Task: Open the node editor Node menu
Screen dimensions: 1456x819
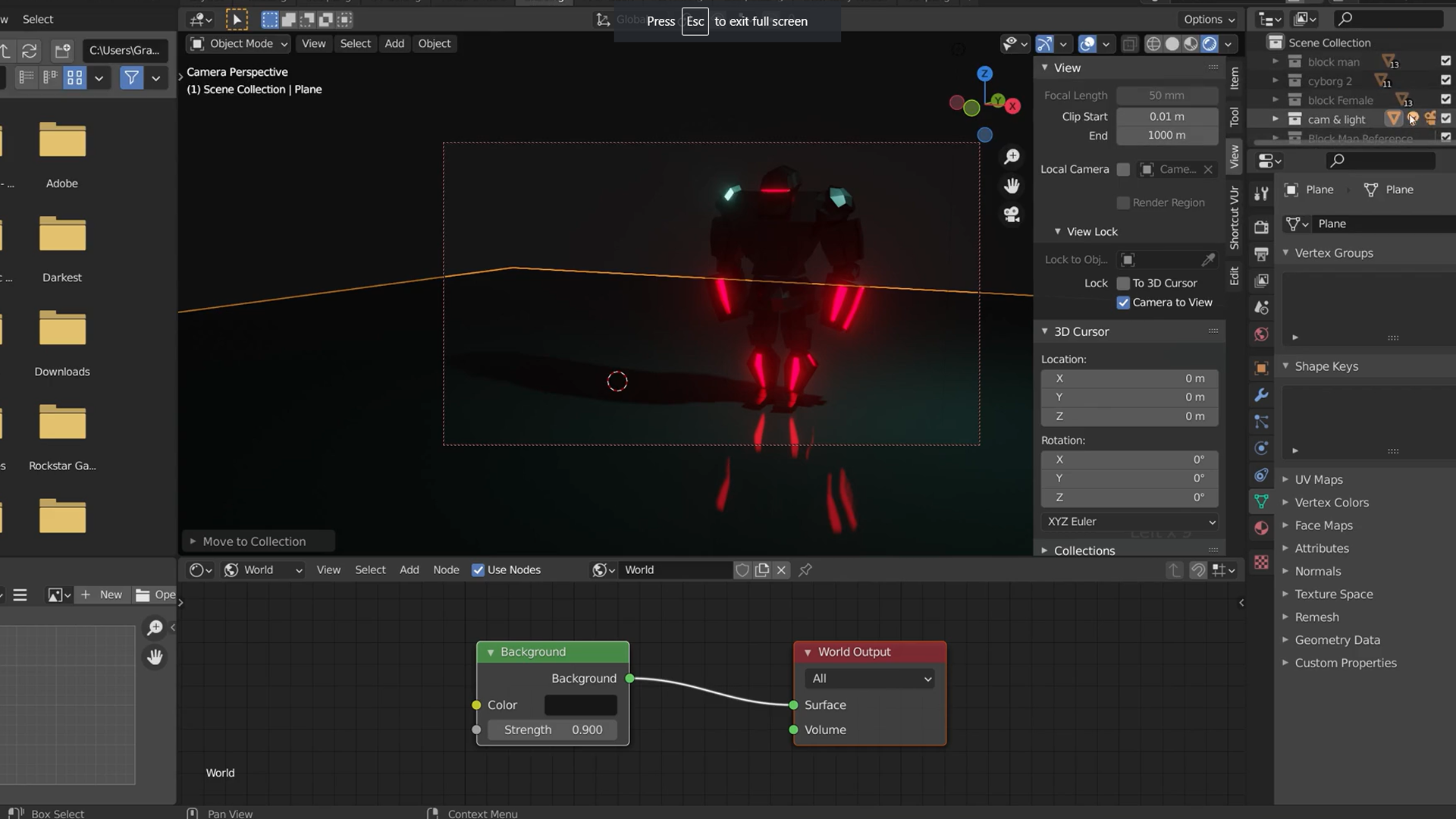Action: click(x=446, y=570)
